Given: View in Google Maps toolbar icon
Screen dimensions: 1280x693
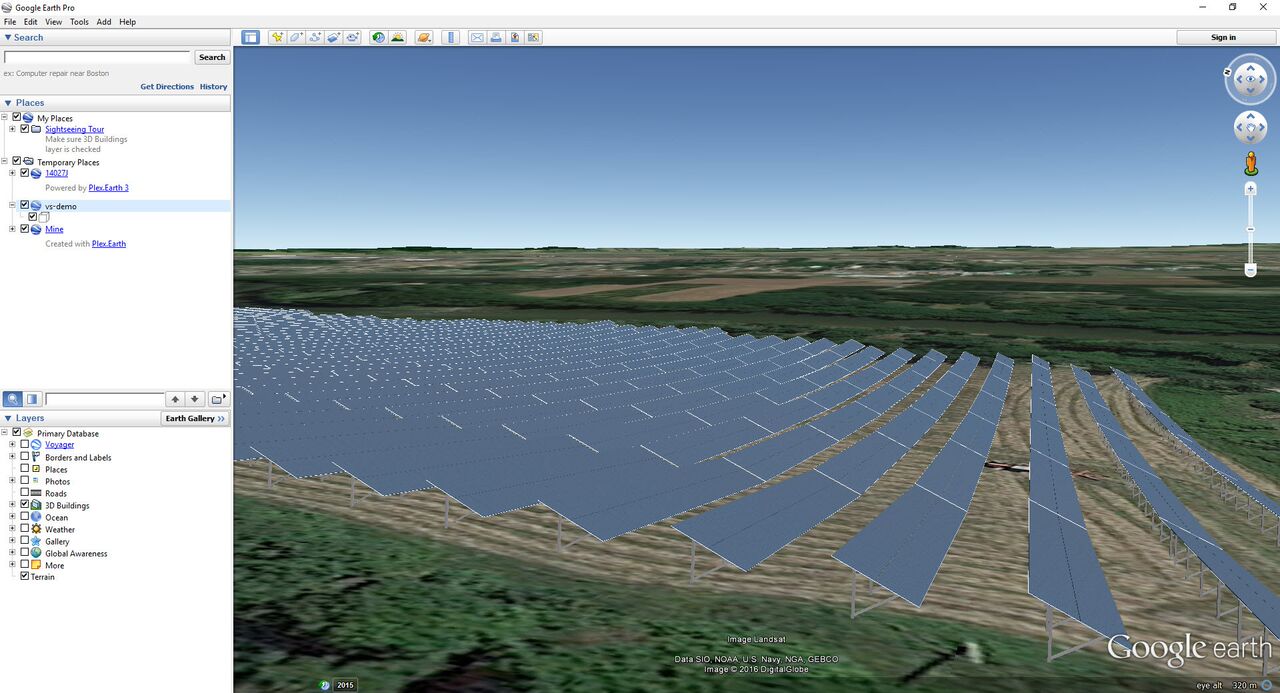Looking at the screenshot, I should [x=534, y=37].
